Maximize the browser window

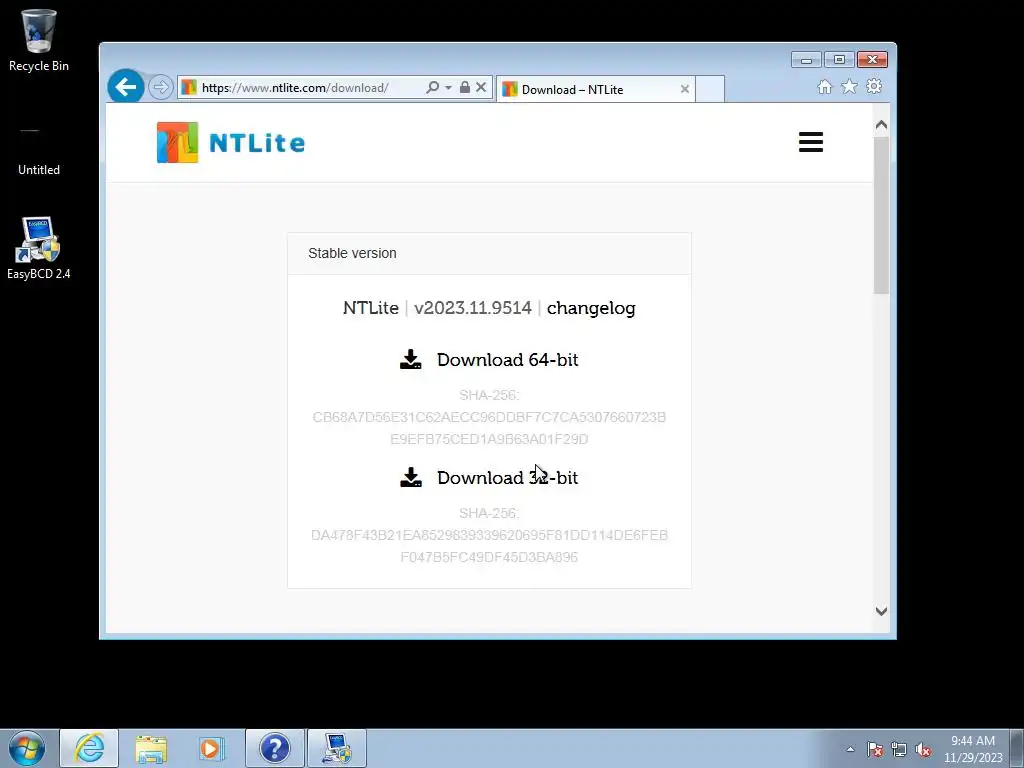click(x=839, y=60)
